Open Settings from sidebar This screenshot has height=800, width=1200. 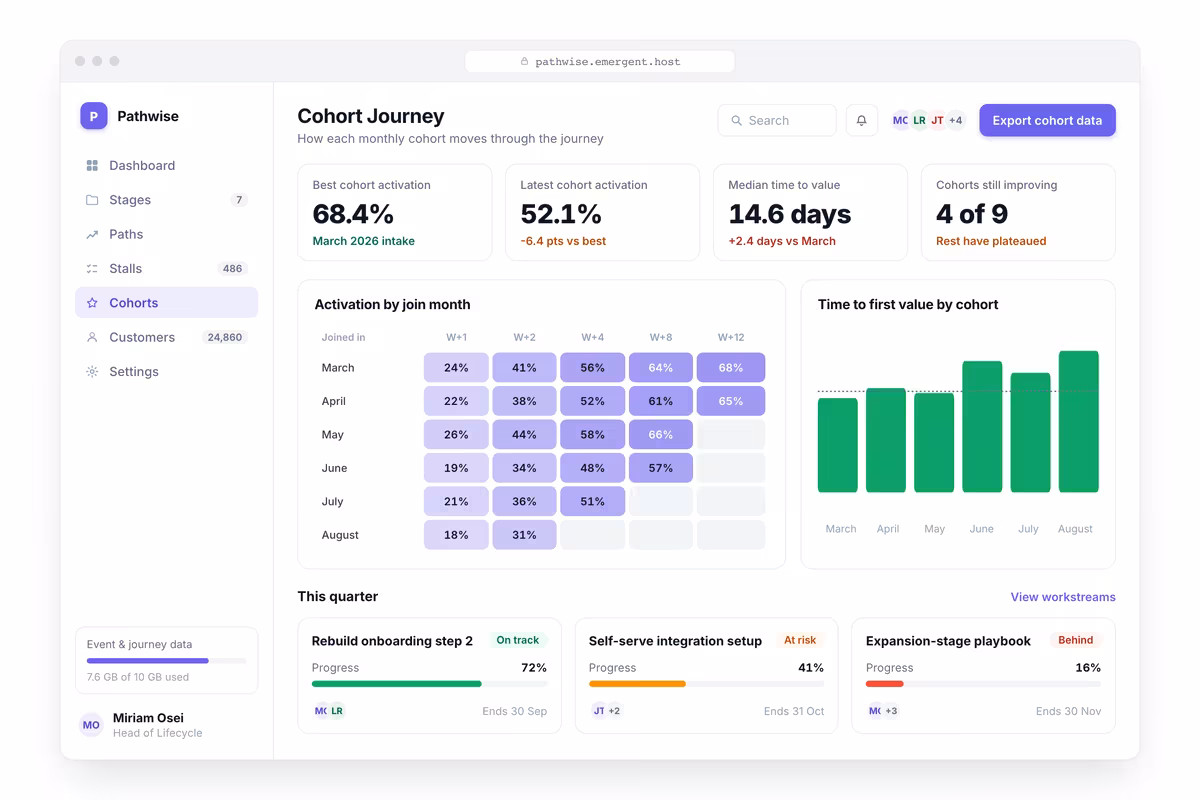pos(166,372)
